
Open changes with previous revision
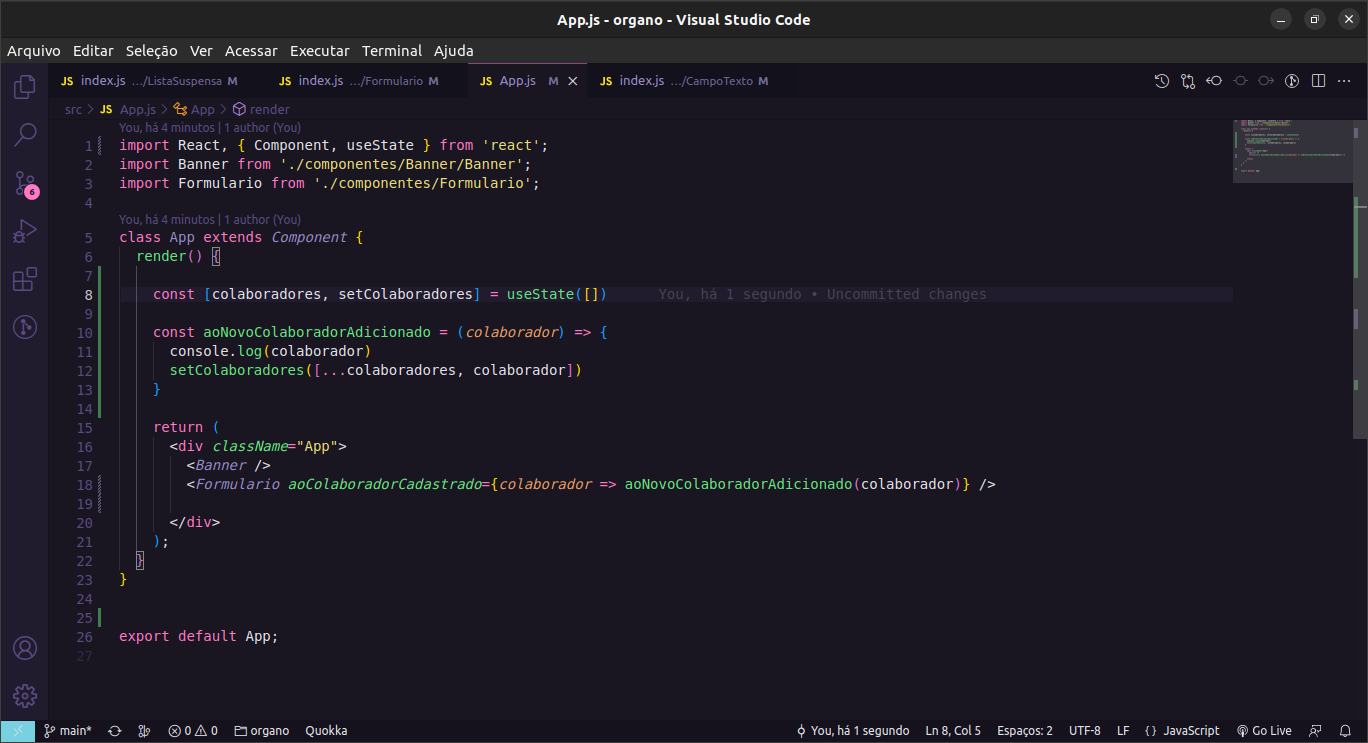[1214, 81]
